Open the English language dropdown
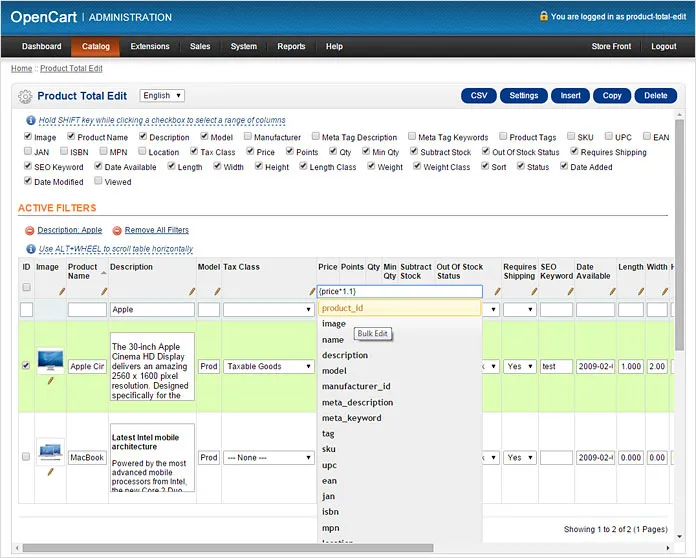Image resolution: width=696 pixels, height=558 pixels. pos(162,96)
